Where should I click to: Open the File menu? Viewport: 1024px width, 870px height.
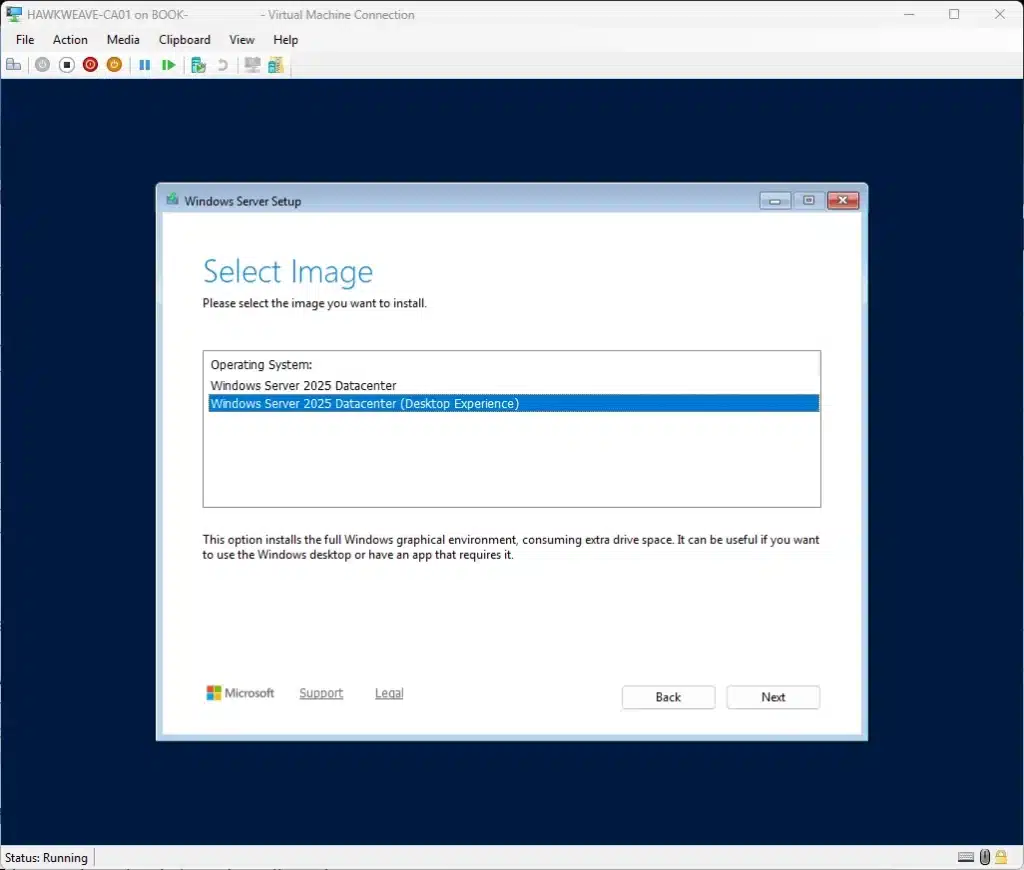tap(25, 40)
